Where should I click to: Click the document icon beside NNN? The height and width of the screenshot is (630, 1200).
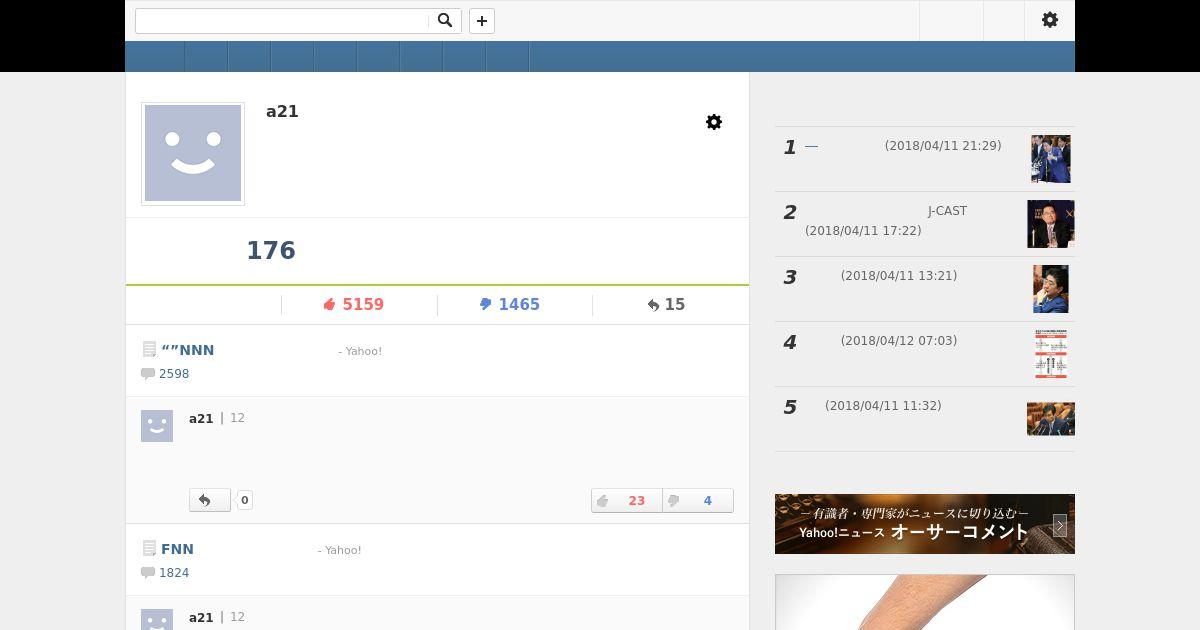(x=149, y=350)
